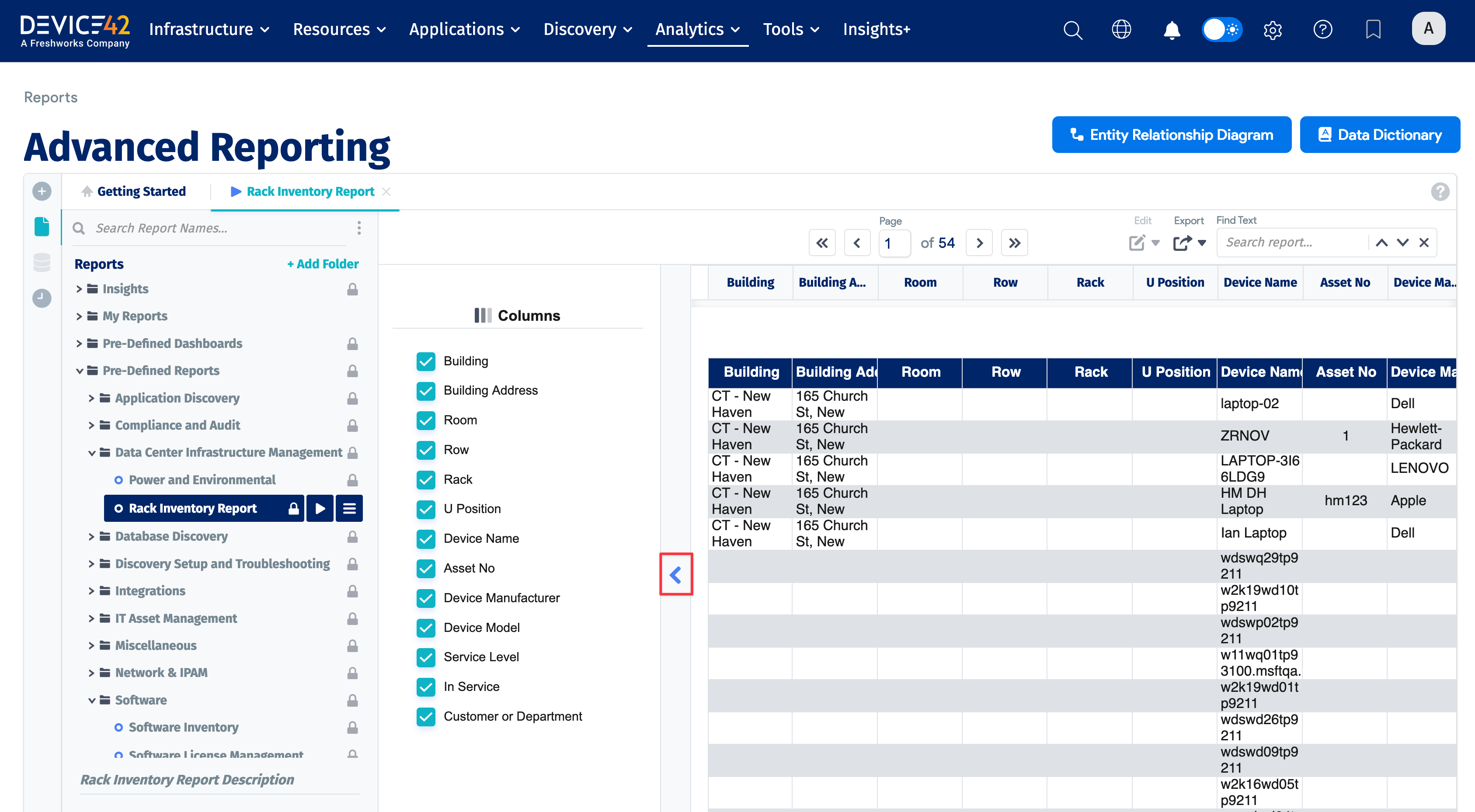Clear the Find Text search with X
Screen dimensions: 1475x812
[x=1424, y=243]
